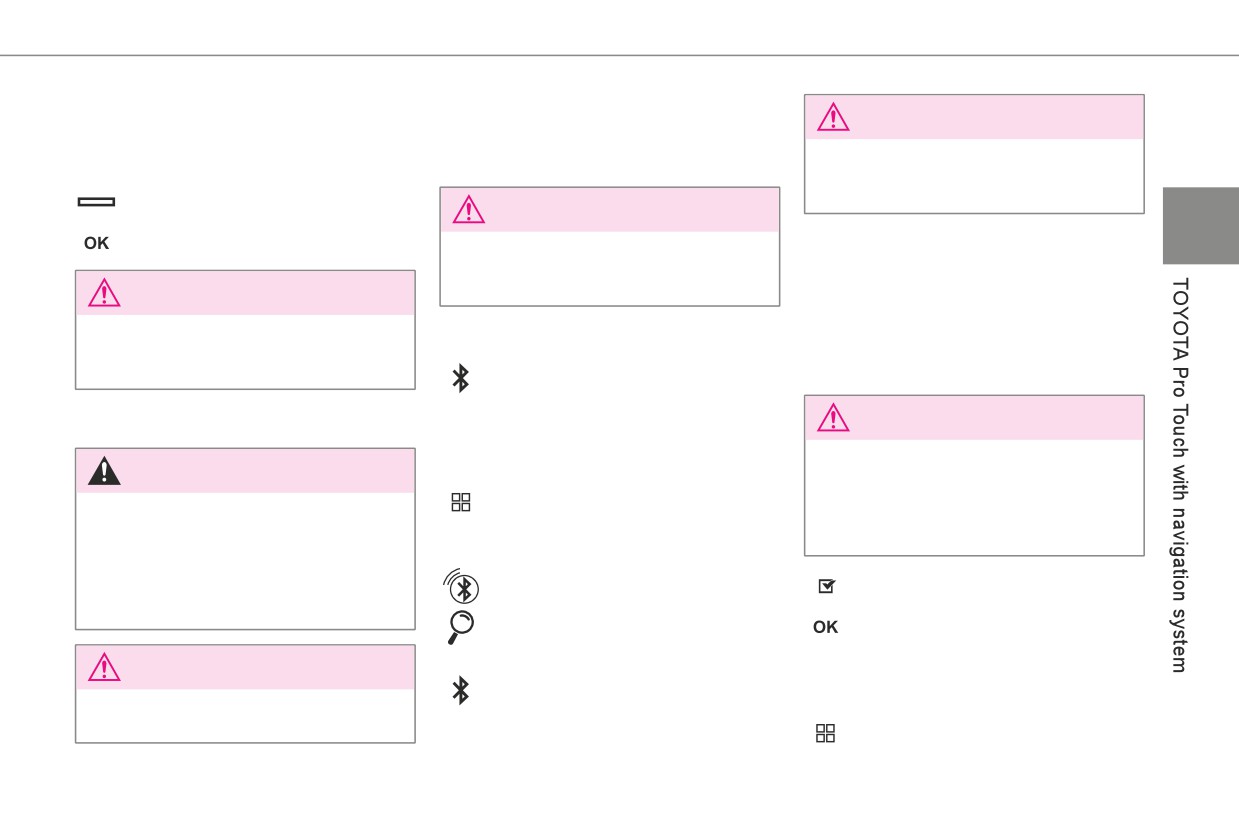The width and height of the screenshot is (1239, 825).
Task: Select the magnifying glass search icon
Action: tap(460, 627)
